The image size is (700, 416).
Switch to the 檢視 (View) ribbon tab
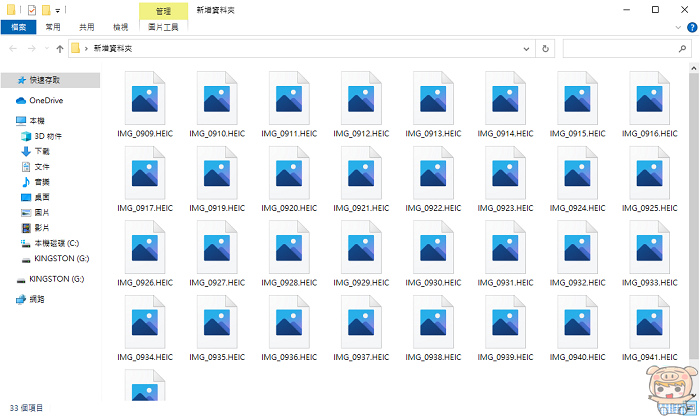click(120, 27)
